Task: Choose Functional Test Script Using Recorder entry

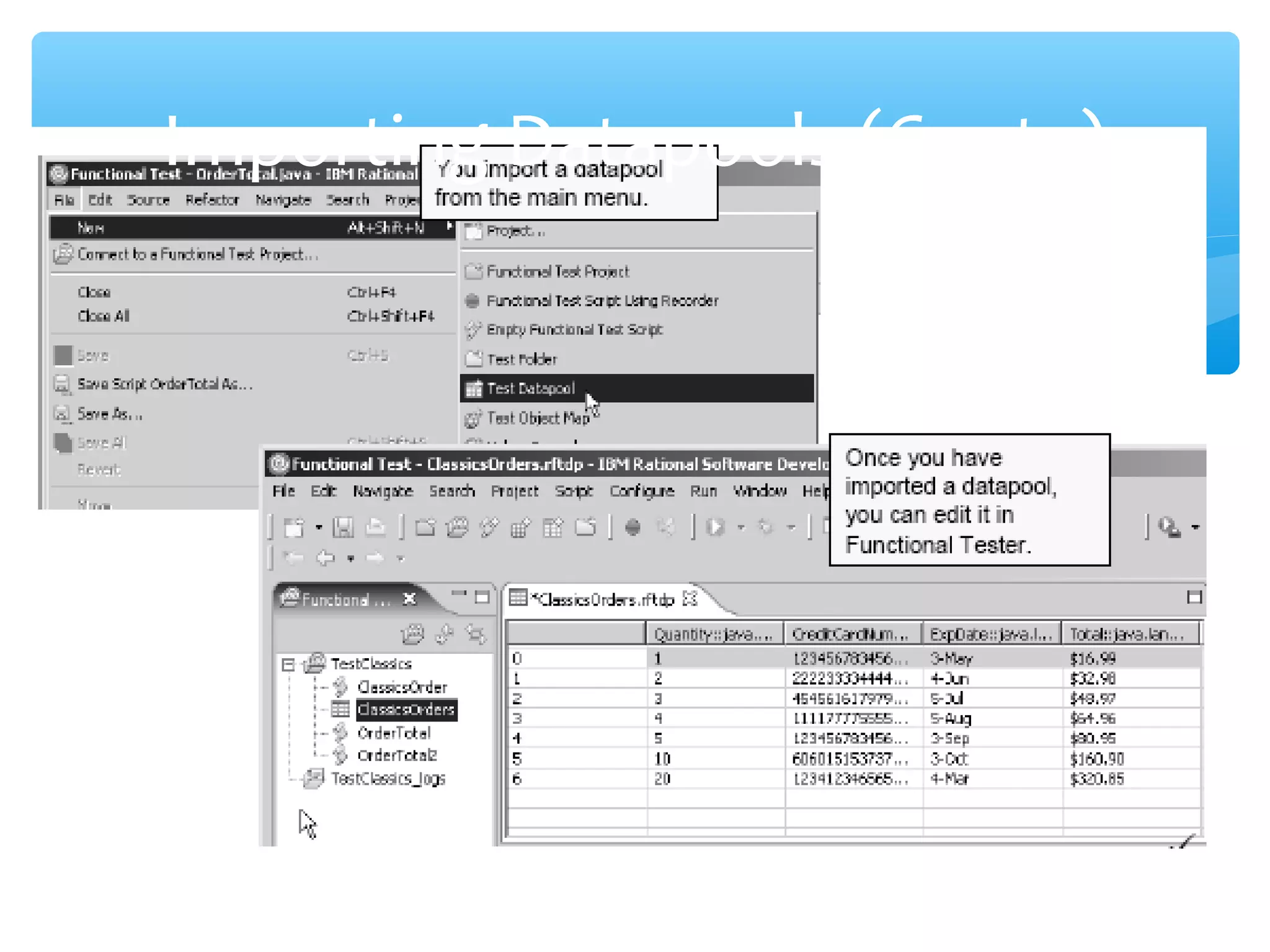Action: (637, 301)
